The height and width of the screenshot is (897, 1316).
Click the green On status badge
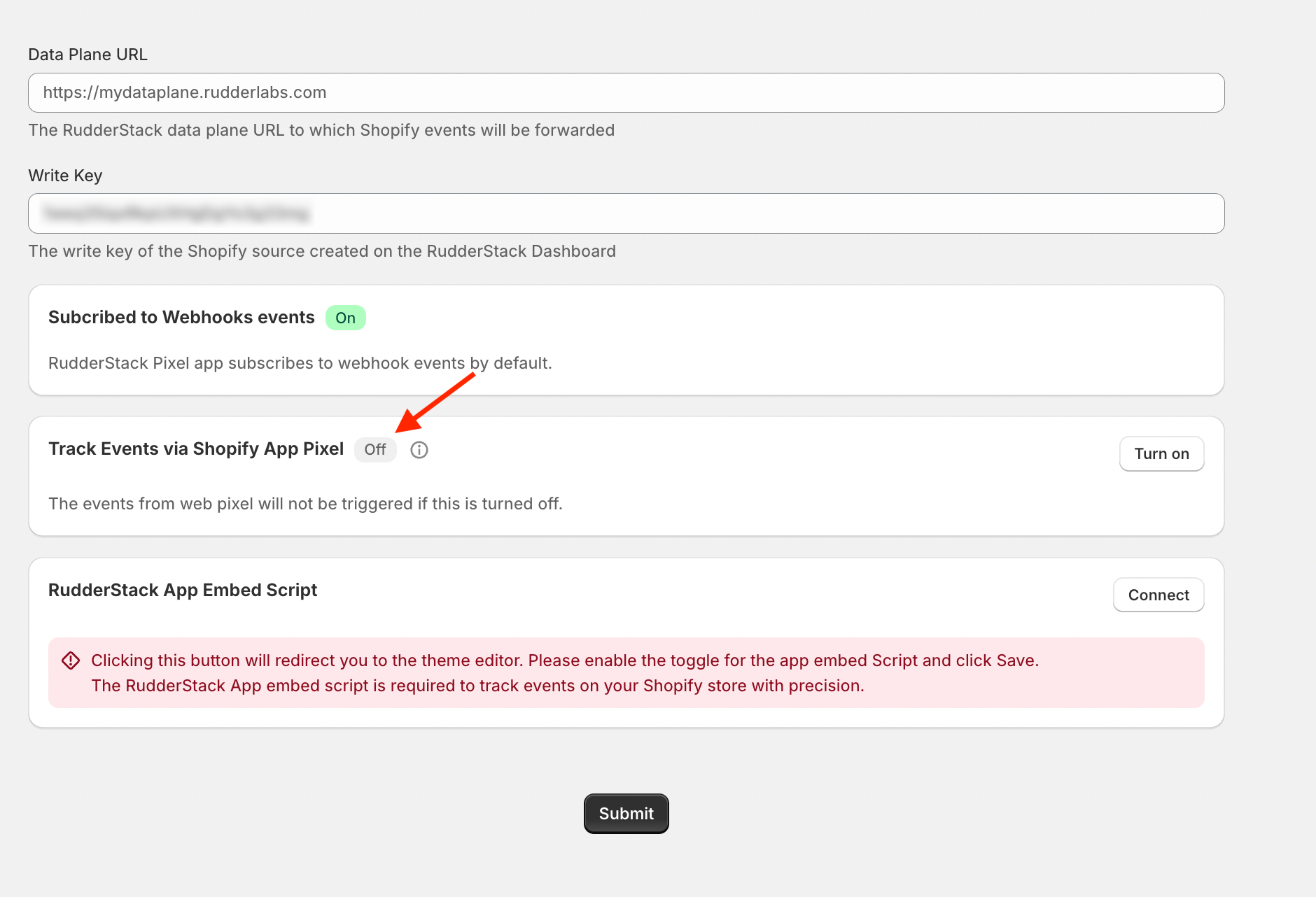(346, 318)
